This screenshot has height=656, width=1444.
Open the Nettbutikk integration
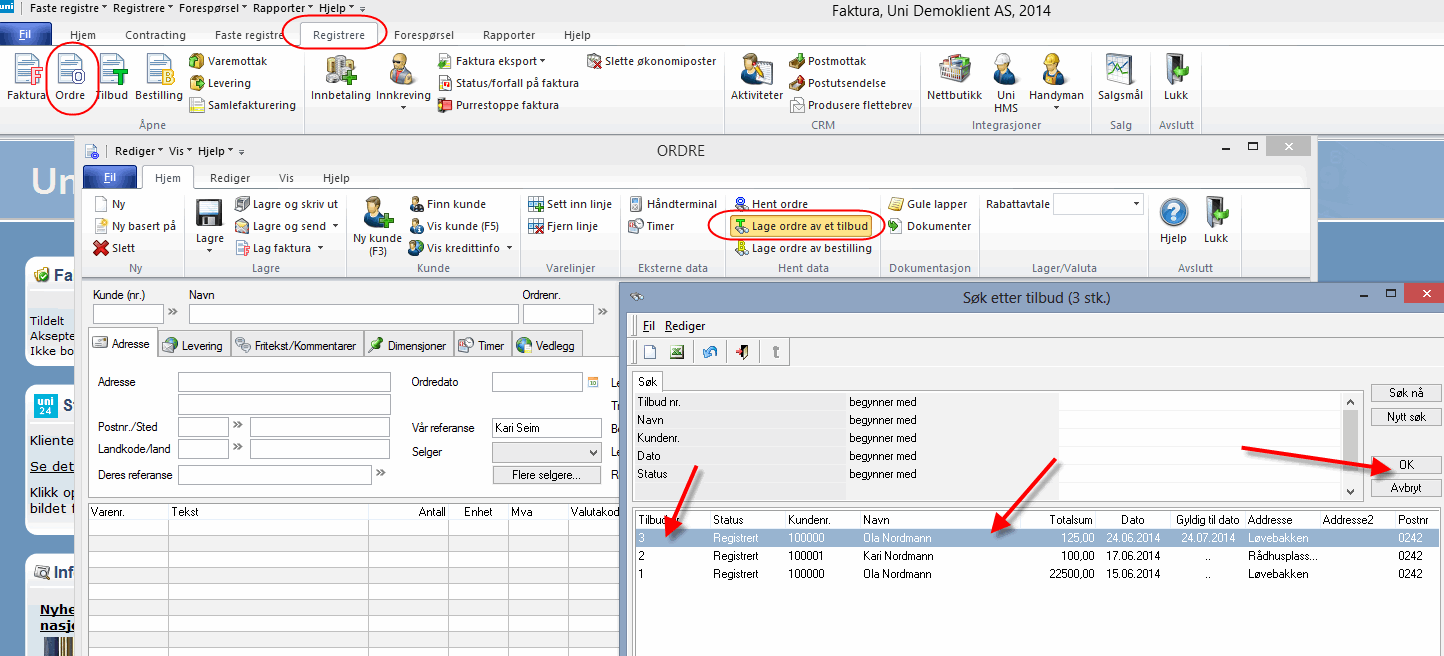(x=954, y=77)
